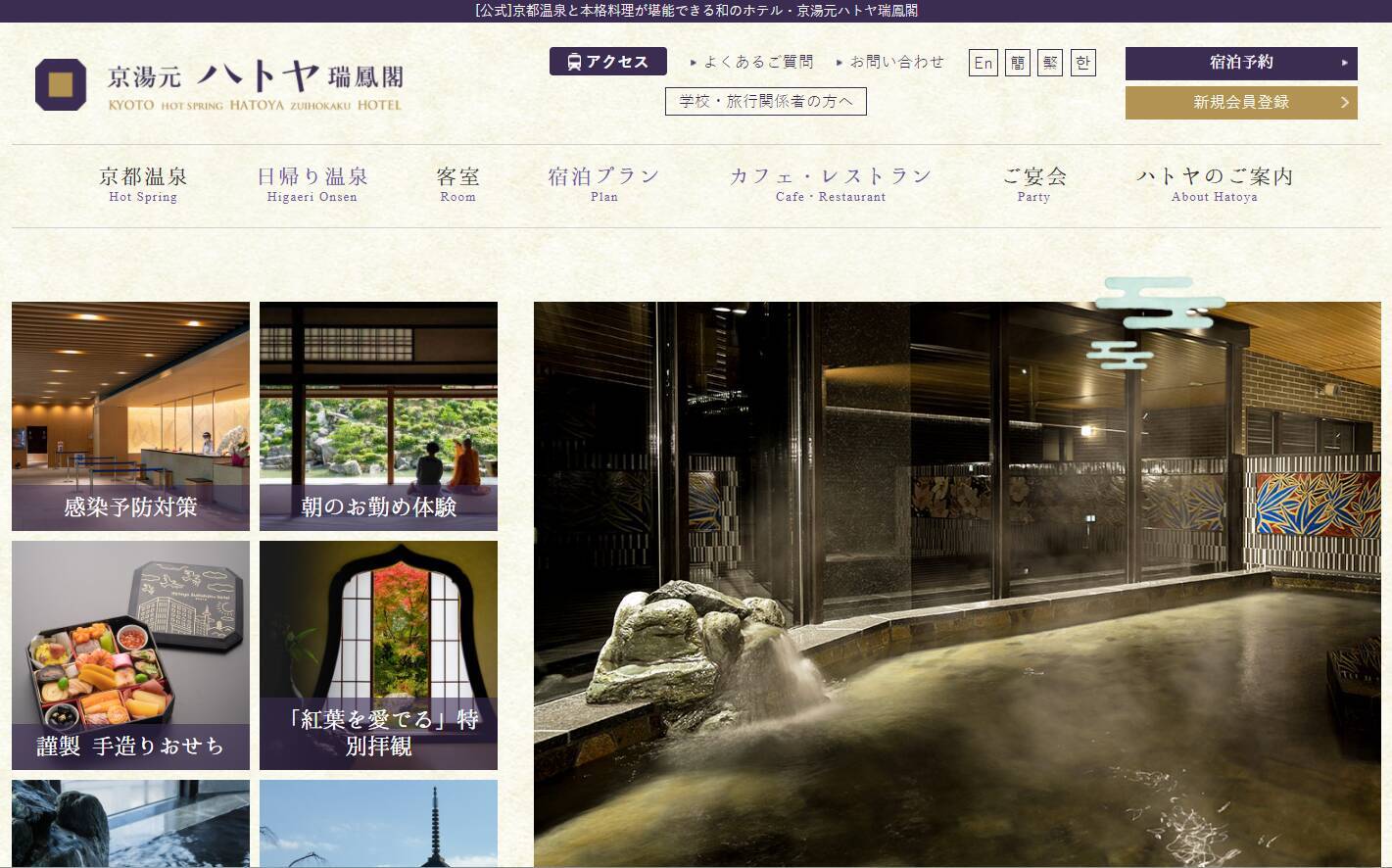Click the 学校・旅行関係者の方へ button
Image resolution: width=1392 pixels, height=868 pixels.
(x=766, y=101)
